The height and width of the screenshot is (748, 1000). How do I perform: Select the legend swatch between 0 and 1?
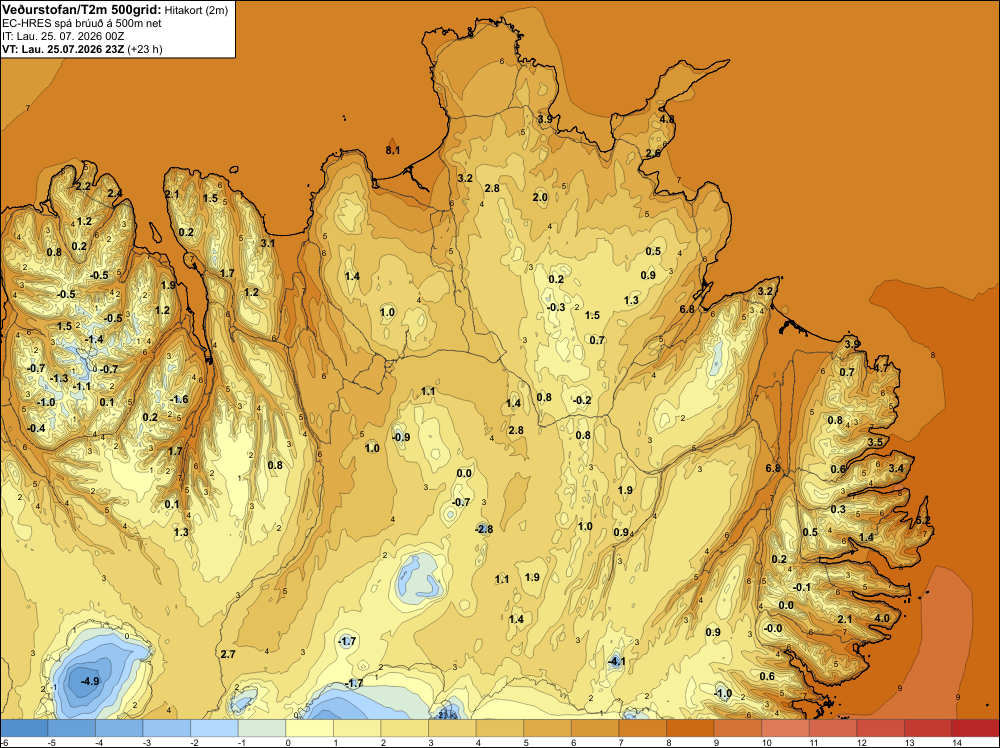pos(309,728)
